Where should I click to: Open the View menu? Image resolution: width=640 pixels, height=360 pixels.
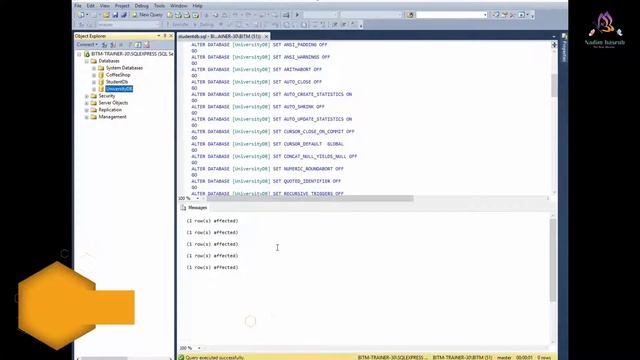point(105,6)
